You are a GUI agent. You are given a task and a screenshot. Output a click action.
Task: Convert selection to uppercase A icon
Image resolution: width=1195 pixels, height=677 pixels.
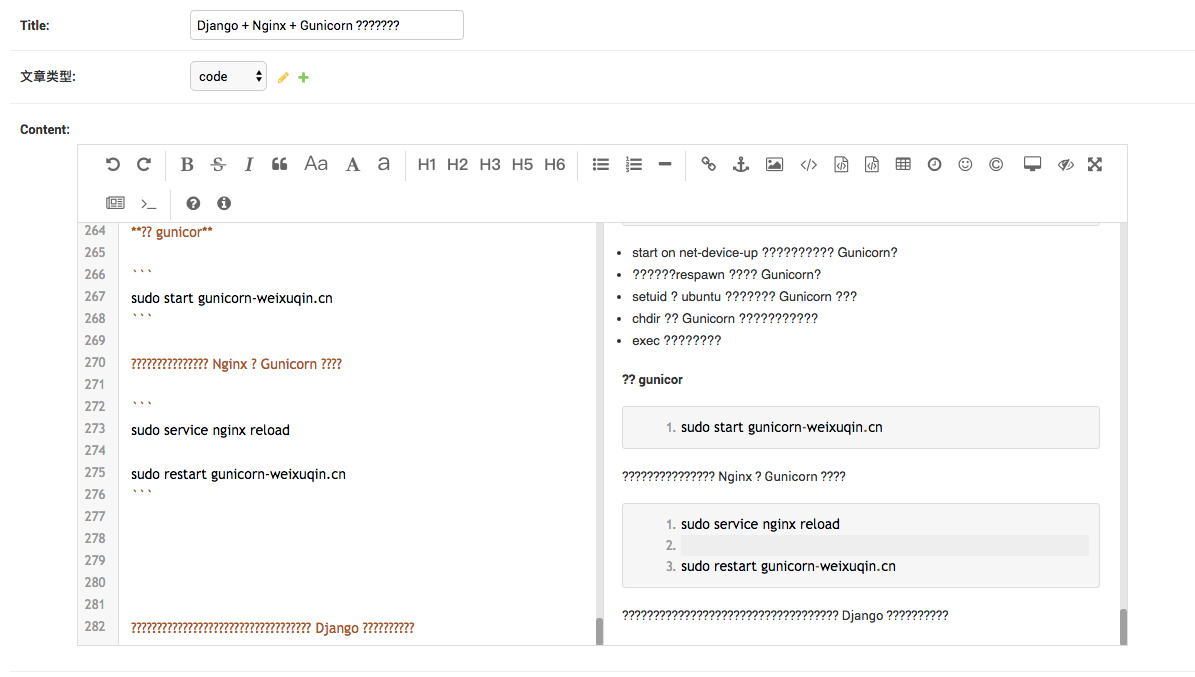(x=352, y=165)
